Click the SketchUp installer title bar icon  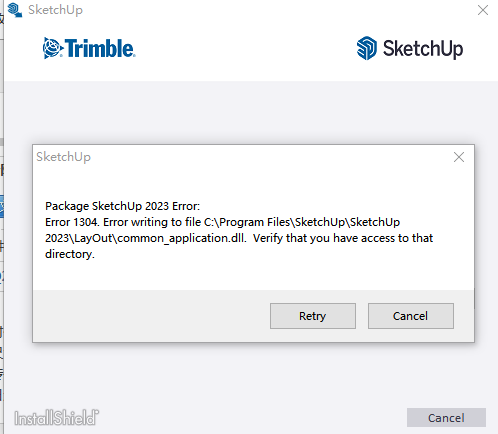[x=15, y=10]
